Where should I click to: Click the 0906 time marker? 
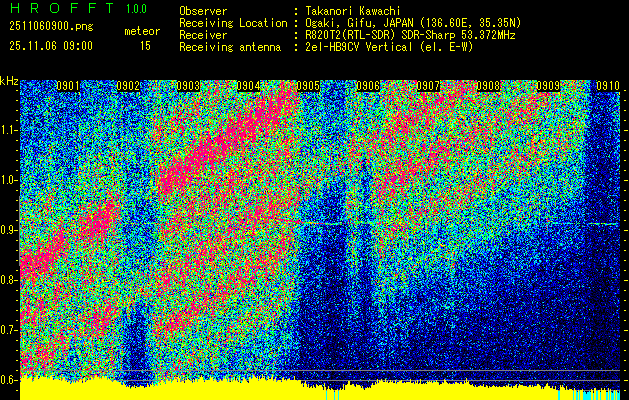pyautogui.click(x=368, y=86)
